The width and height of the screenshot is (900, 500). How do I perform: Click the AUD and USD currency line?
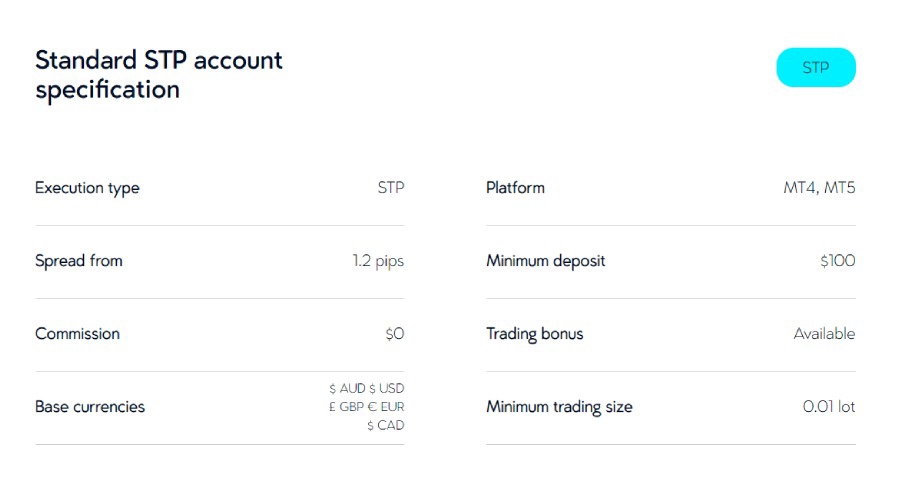pos(366,388)
